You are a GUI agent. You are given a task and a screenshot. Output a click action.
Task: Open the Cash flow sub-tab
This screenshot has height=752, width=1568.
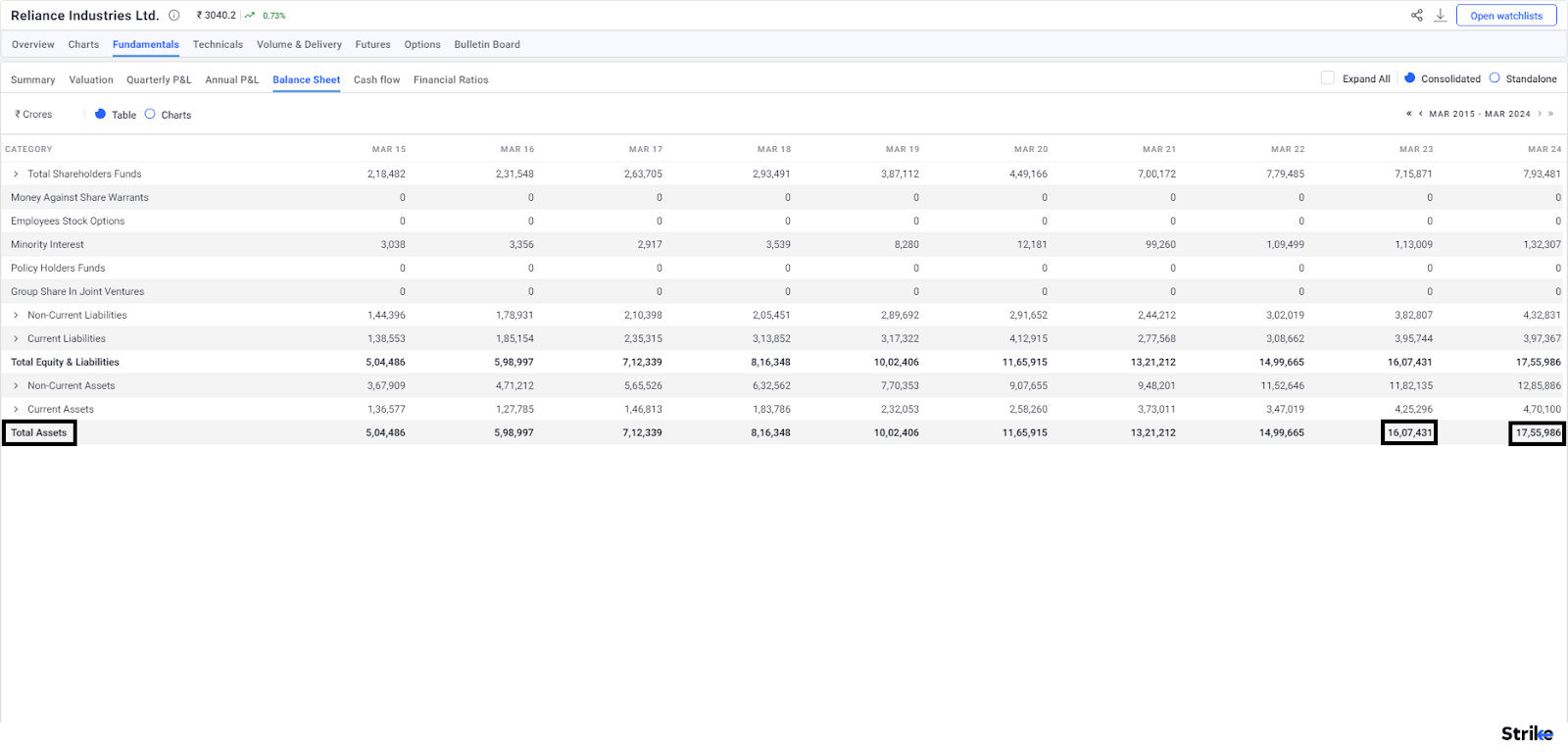point(377,79)
